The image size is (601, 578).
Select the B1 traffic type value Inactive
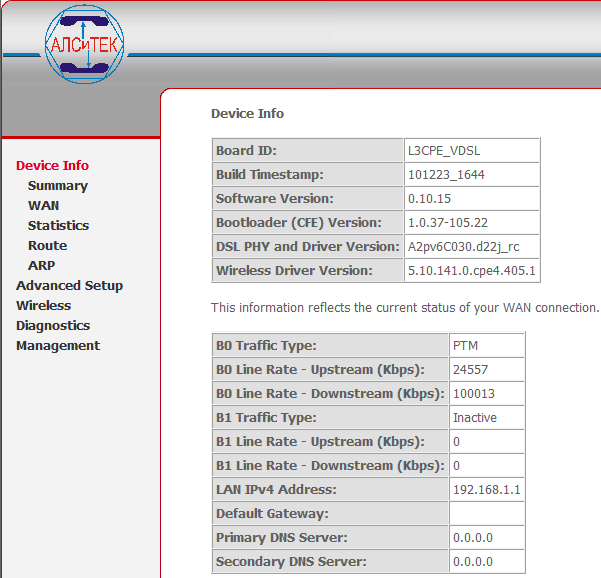pos(475,418)
